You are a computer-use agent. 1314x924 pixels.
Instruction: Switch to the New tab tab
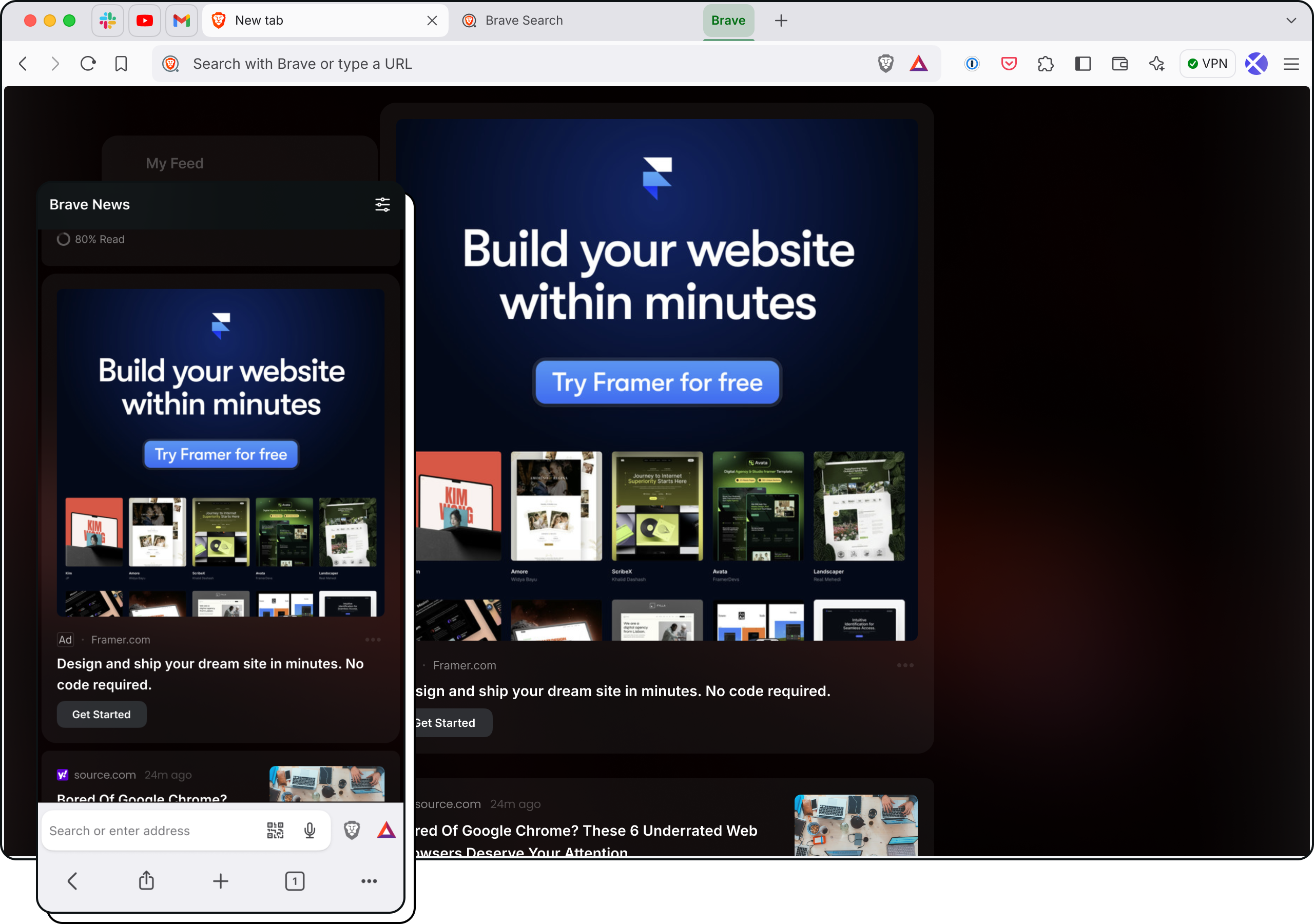325,21
